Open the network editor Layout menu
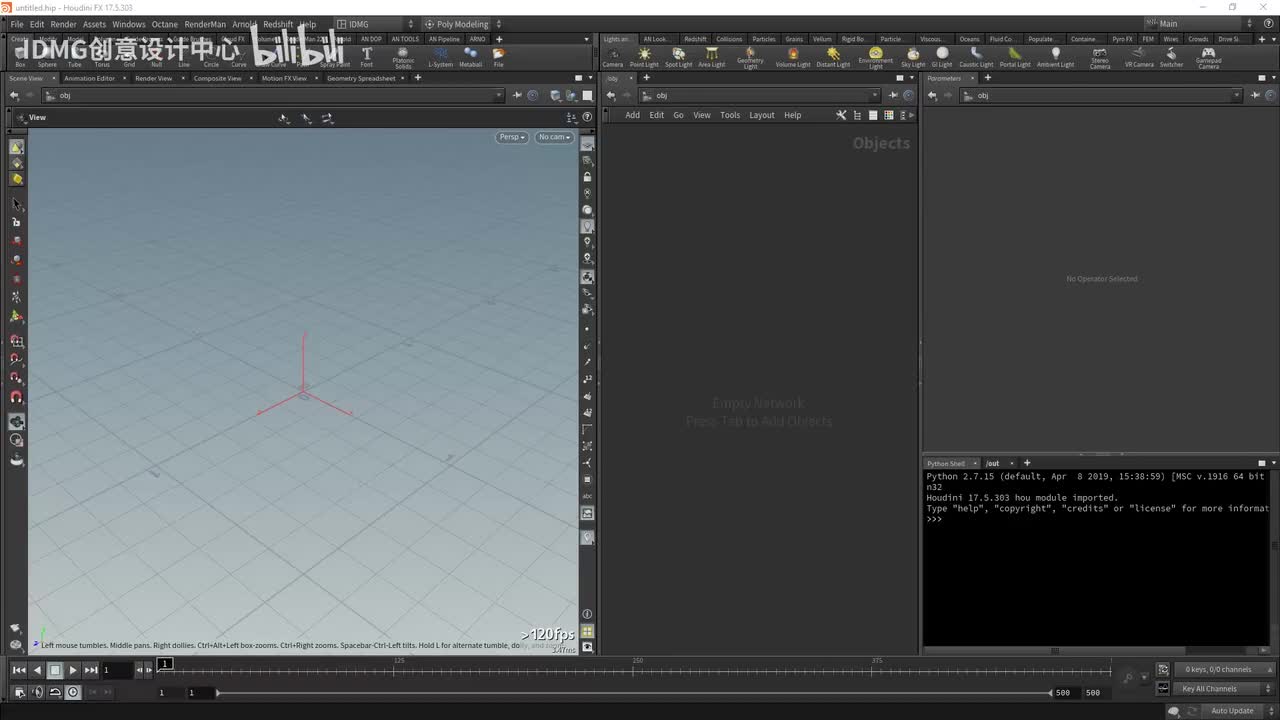This screenshot has height=720, width=1280. click(762, 115)
